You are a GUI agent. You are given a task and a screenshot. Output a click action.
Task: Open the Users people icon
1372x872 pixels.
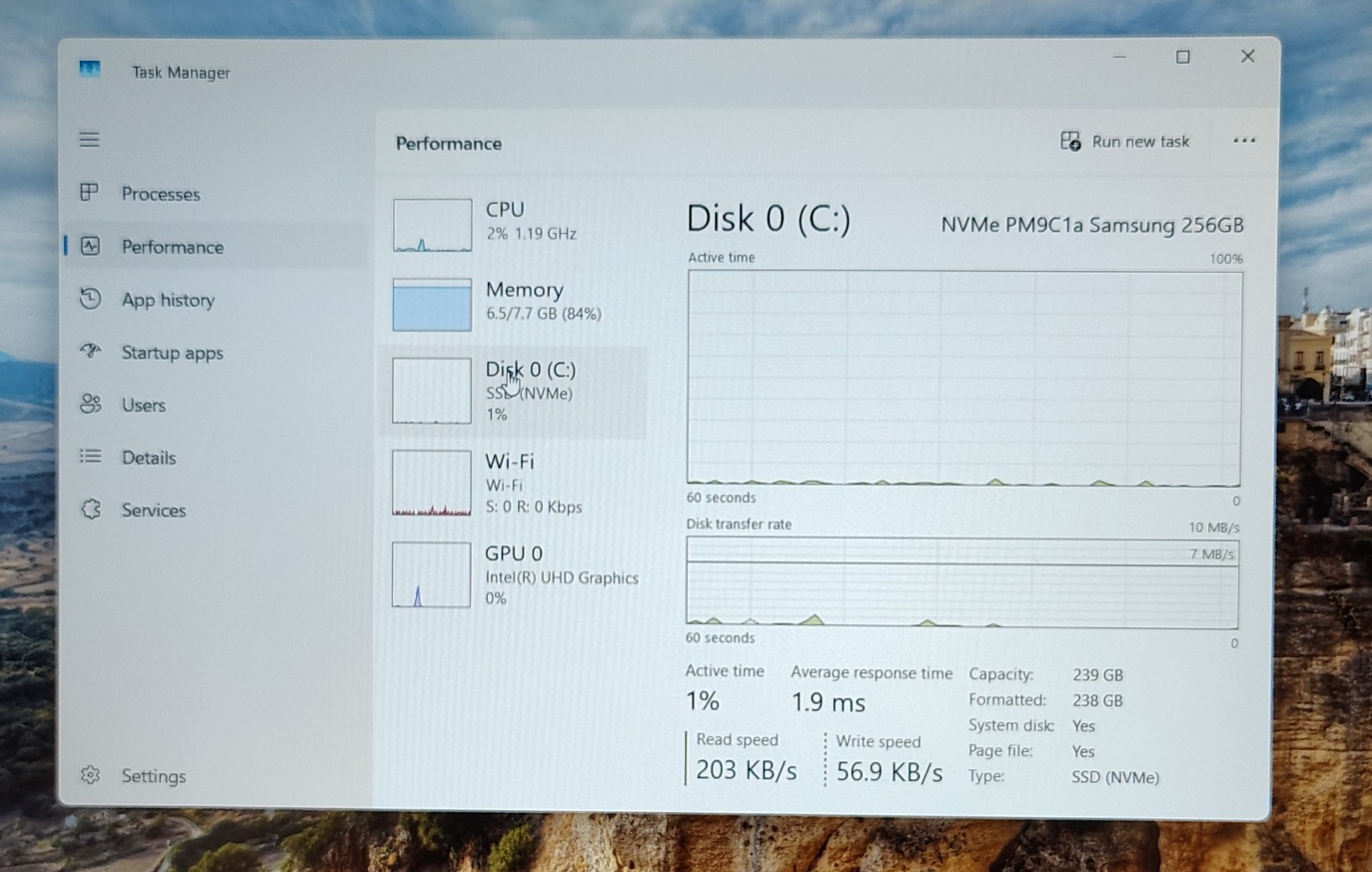point(90,404)
